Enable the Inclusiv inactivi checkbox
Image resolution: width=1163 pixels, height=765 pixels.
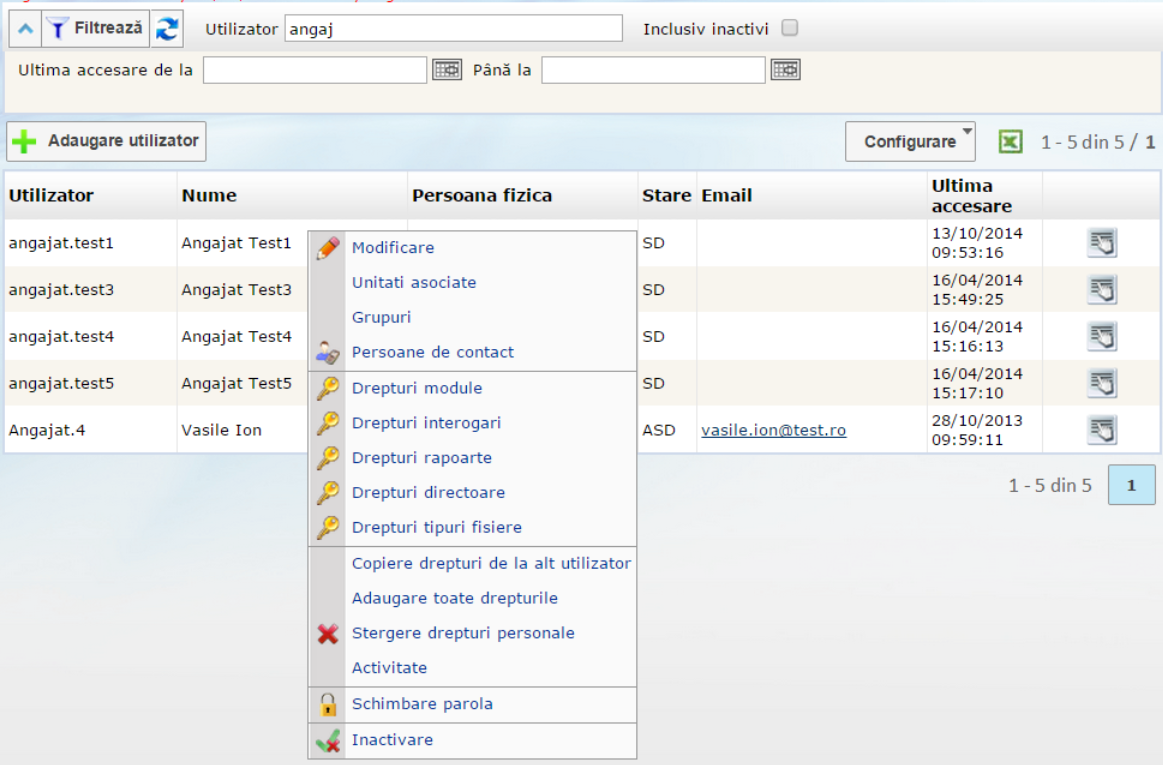(790, 28)
